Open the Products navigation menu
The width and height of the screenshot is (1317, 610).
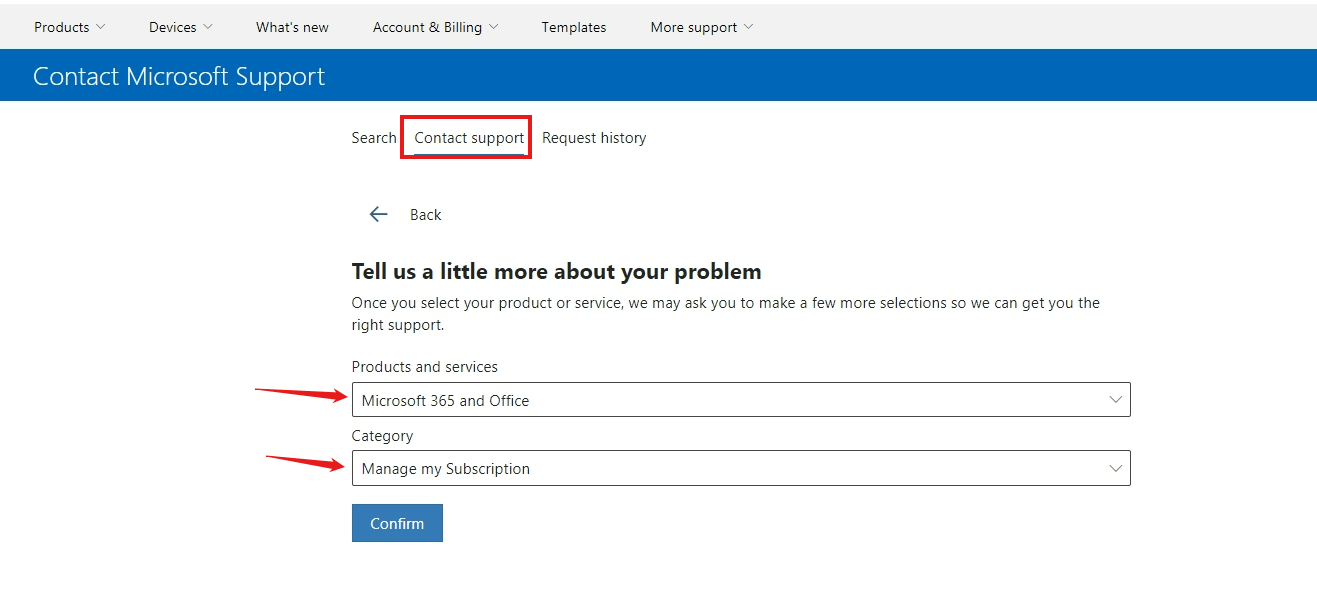point(62,27)
